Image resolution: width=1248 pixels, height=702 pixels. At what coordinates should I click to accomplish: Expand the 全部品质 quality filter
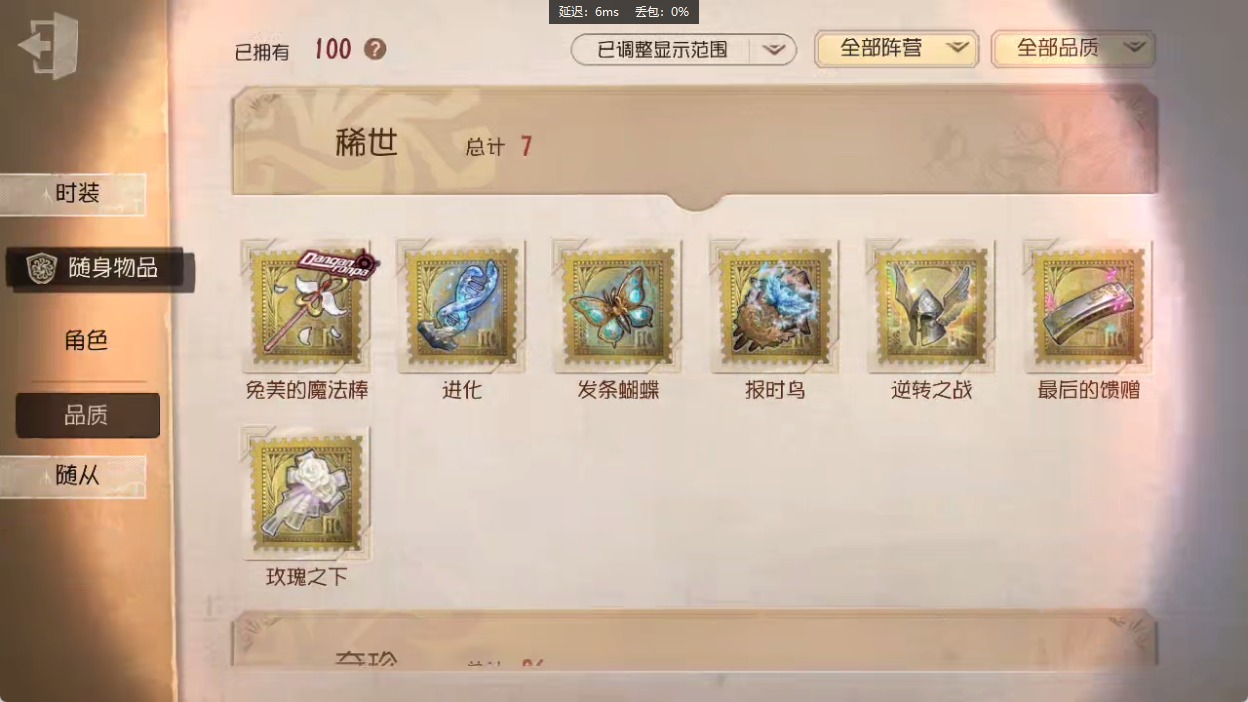(1073, 48)
